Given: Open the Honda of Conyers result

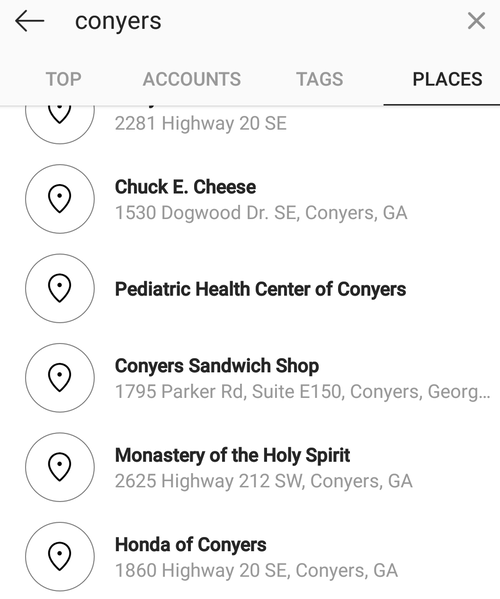Looking at the screenshot, I should click(x=250, y=556).
